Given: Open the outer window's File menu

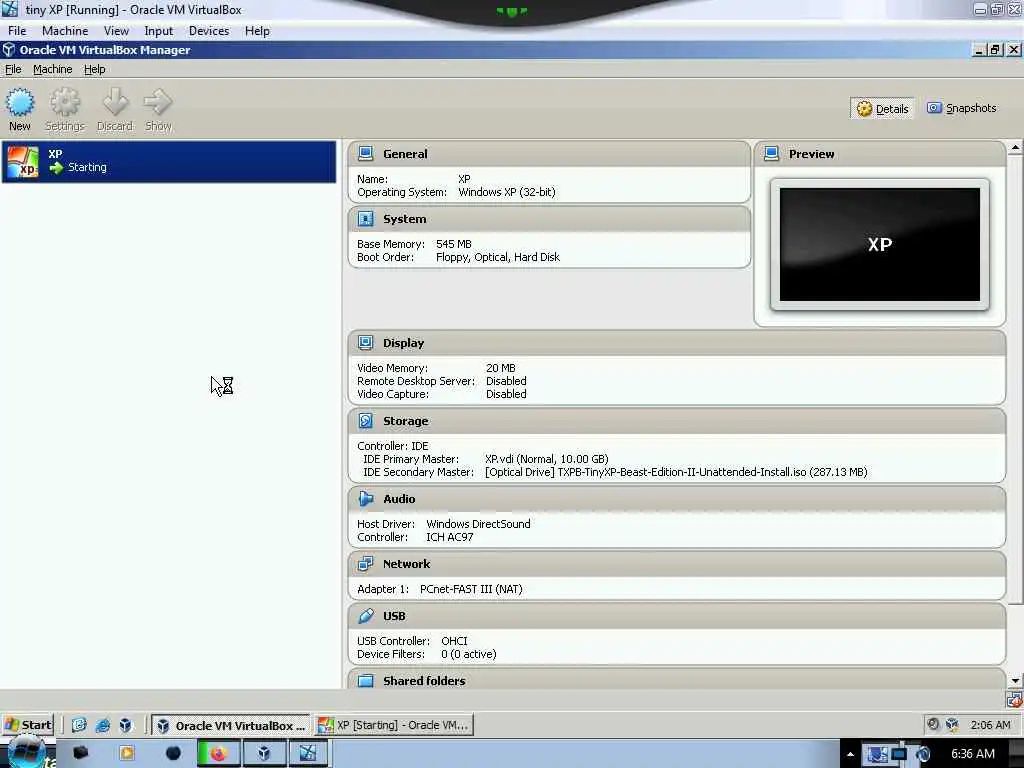Looking at the screenshot, I should tap(17, 31).
